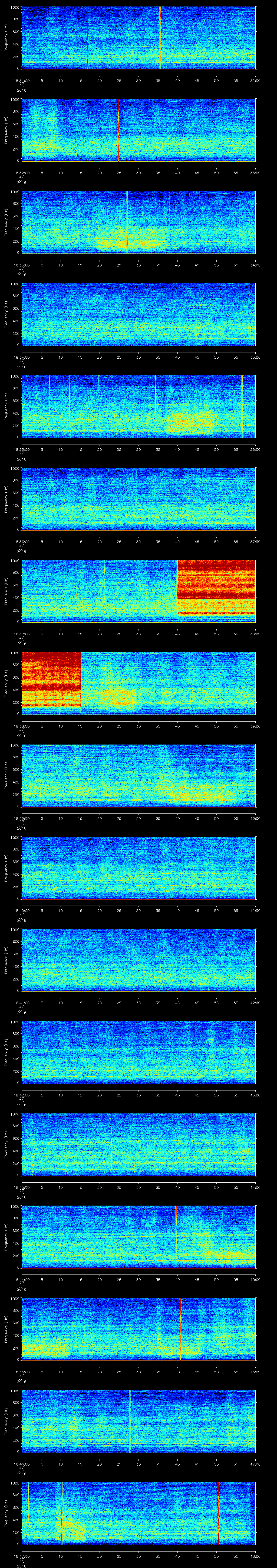Select the spectrogram panel starting at 18:41:00
The image size is (277, 1568).
coord(138,960)
